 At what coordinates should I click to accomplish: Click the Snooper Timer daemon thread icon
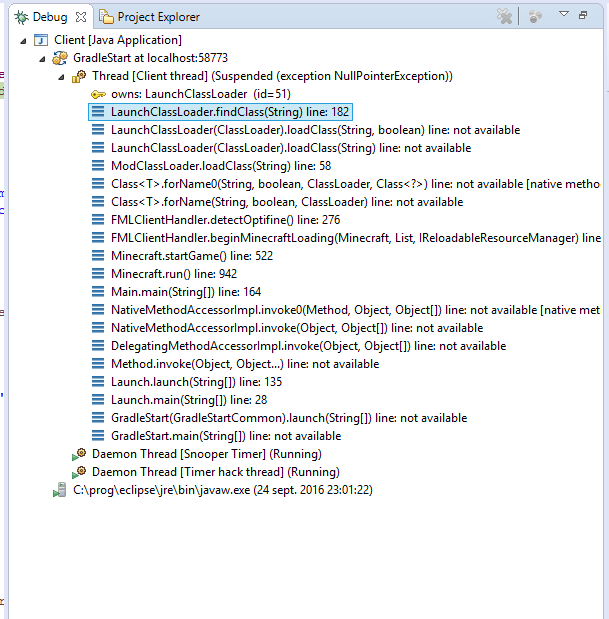pos(80,454)
